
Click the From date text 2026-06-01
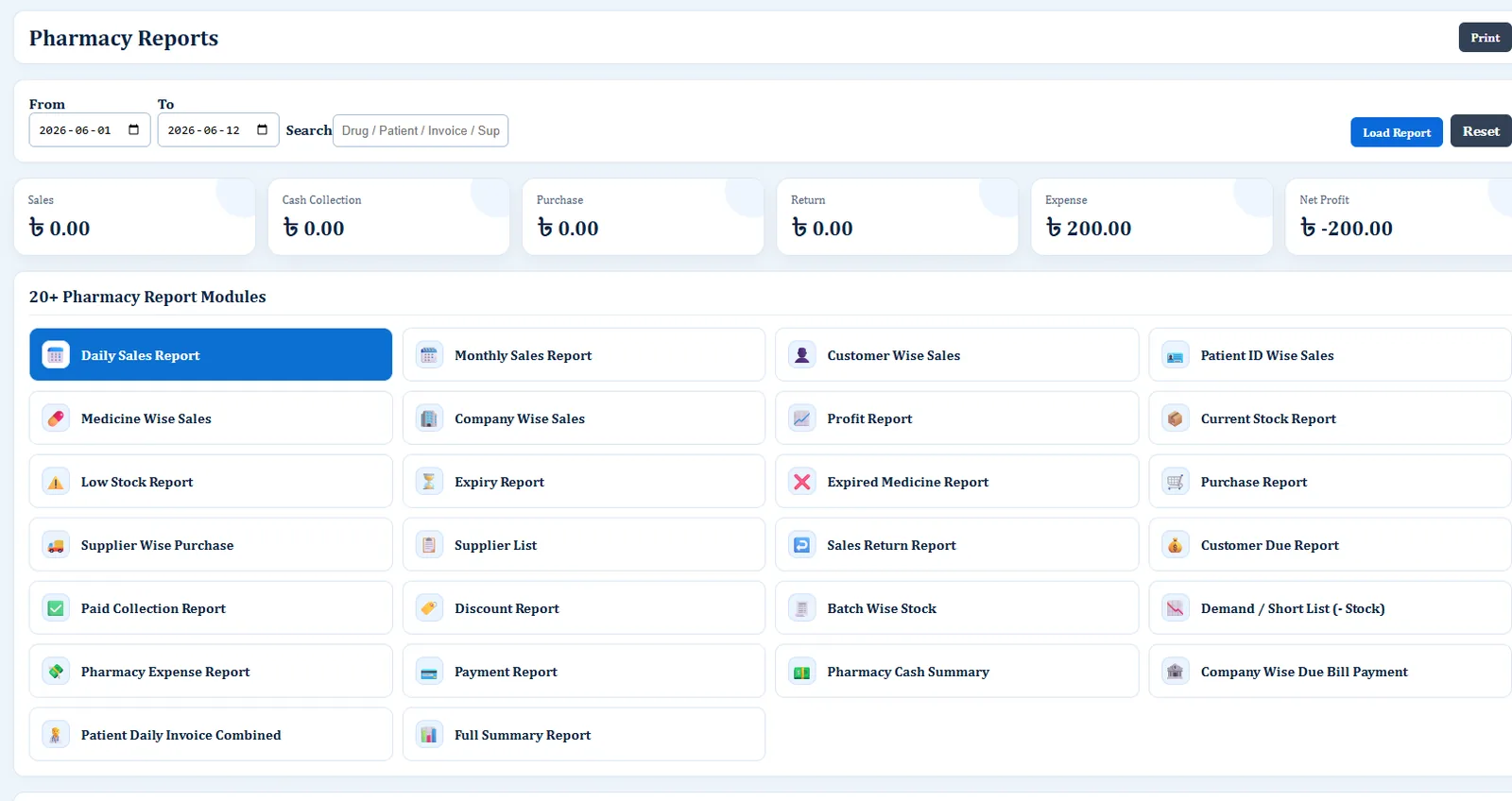[x=76, y=130]
